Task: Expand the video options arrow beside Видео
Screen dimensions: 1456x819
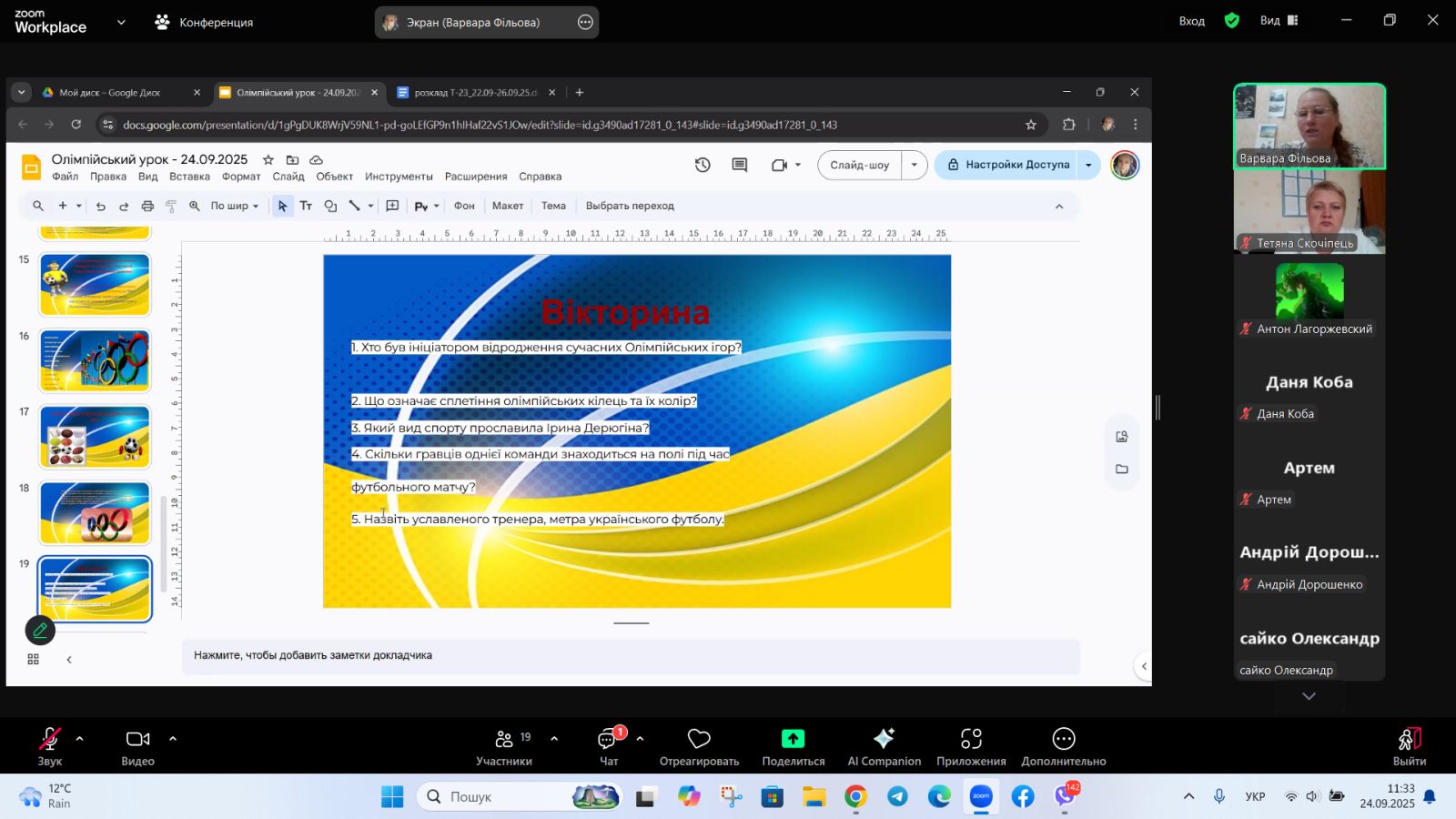Action: tap(173, 739)
